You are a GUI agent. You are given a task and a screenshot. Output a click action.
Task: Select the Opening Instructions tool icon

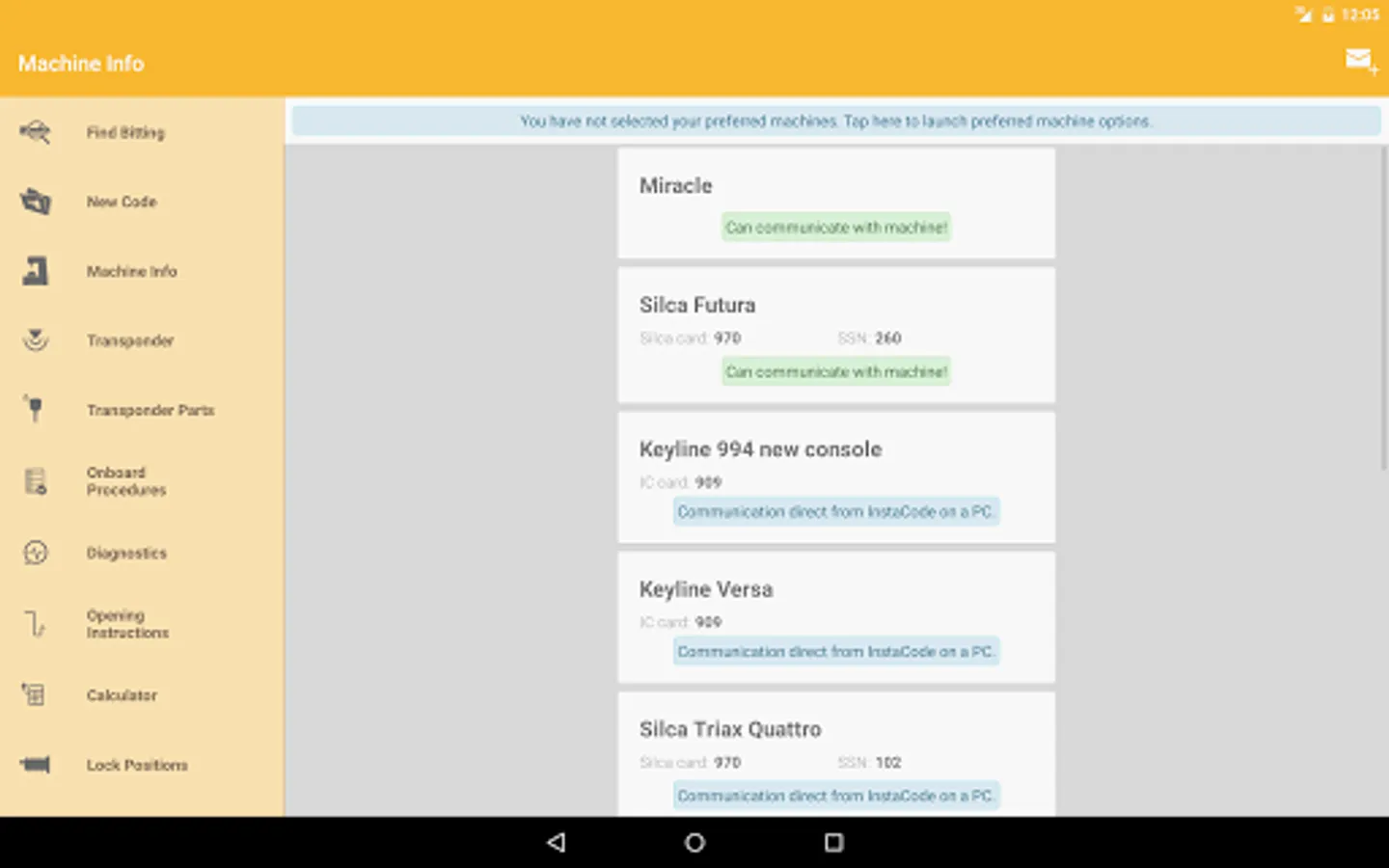(x=35, y=624)
